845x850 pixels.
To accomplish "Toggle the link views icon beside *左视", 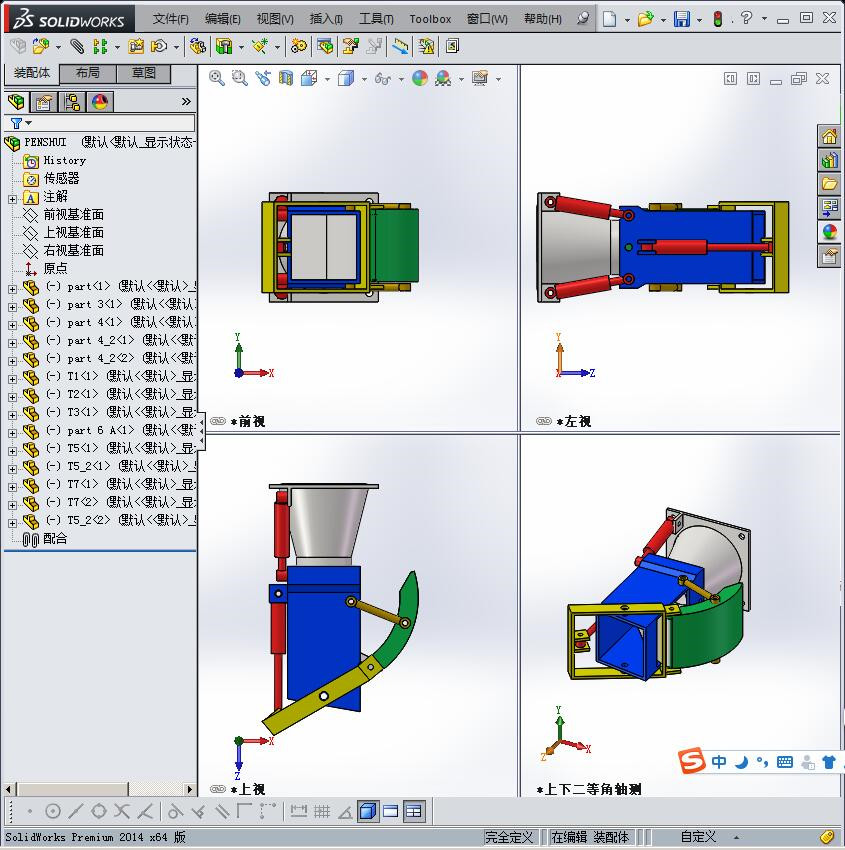I will [x=544, y=421].
